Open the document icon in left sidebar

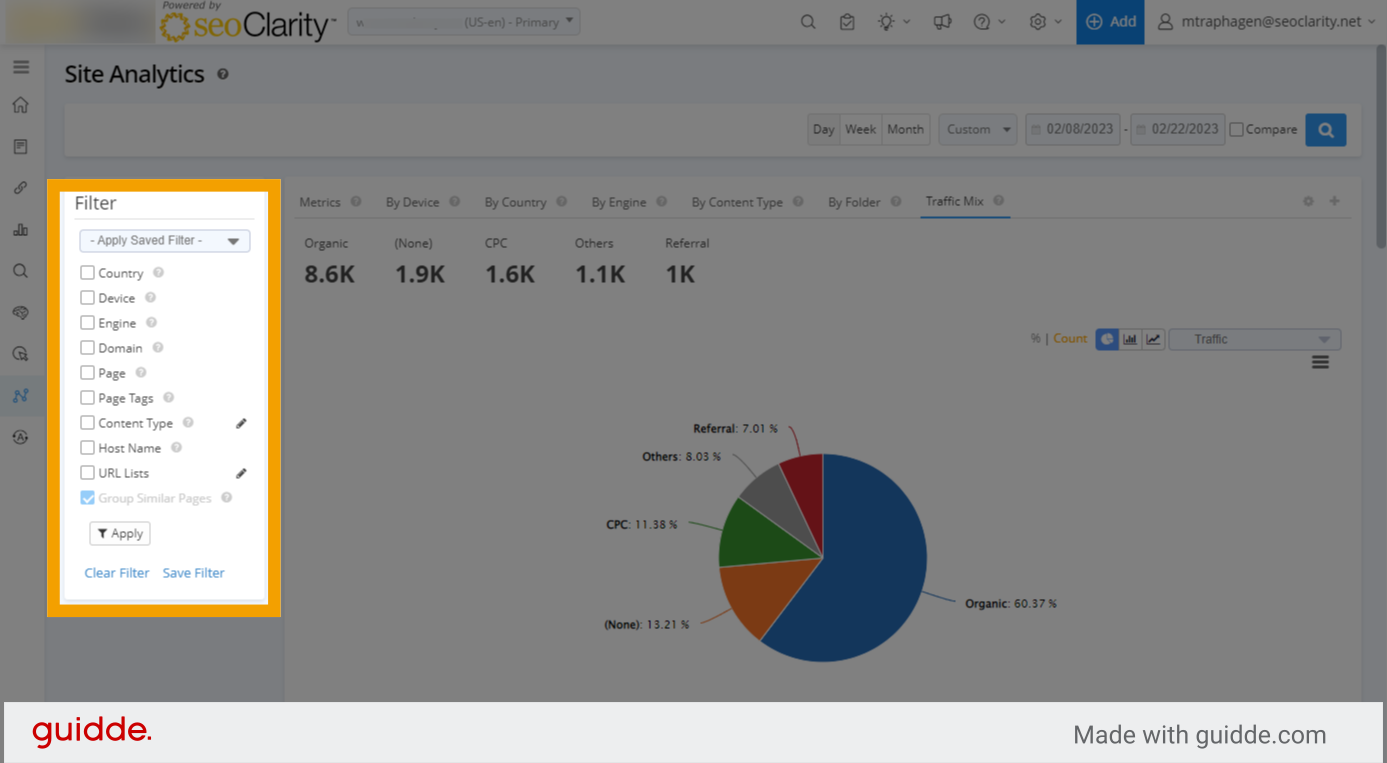click(21, 146)
